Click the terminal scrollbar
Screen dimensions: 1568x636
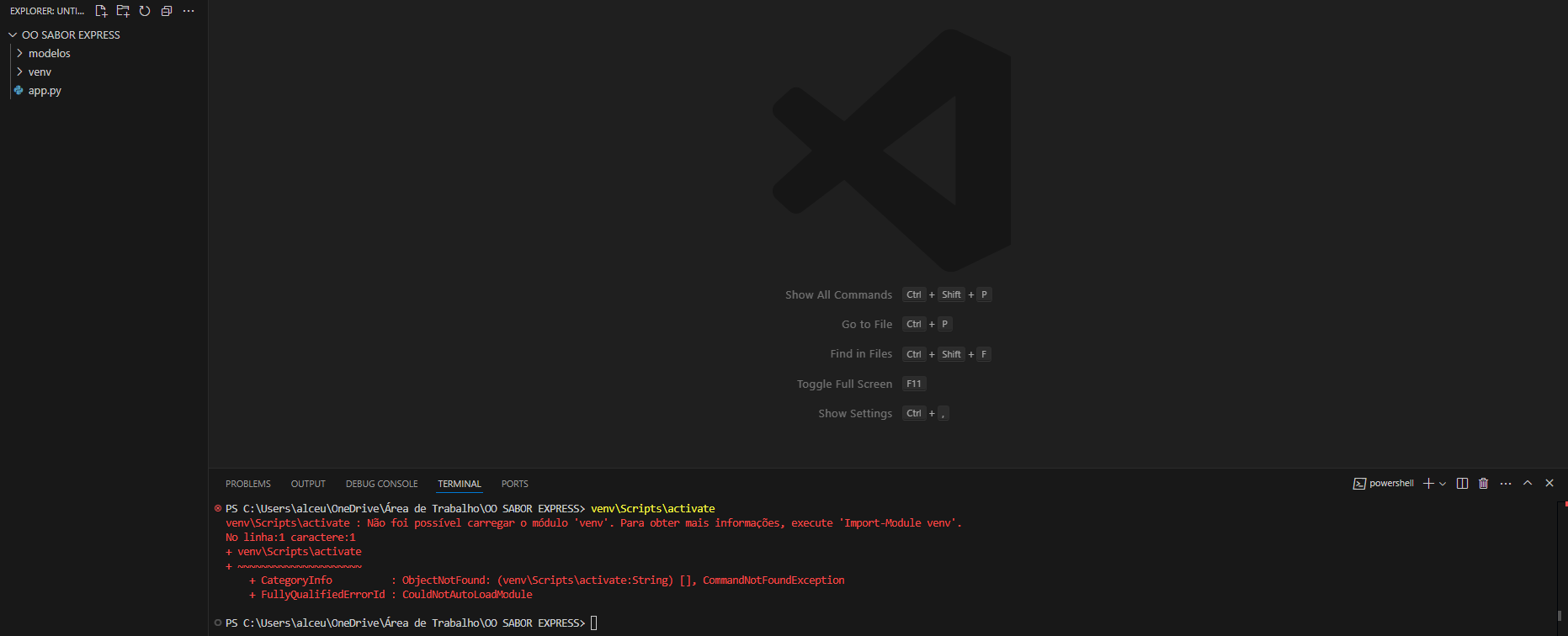pos(1561,616)
